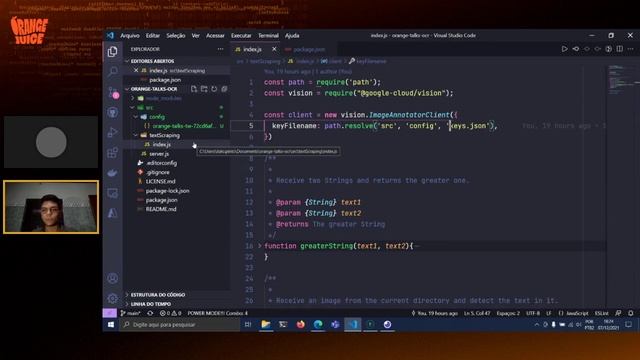The image size is (640, 360).
Task: Open package-lock.json in file tree
Action: pos(167,191)
